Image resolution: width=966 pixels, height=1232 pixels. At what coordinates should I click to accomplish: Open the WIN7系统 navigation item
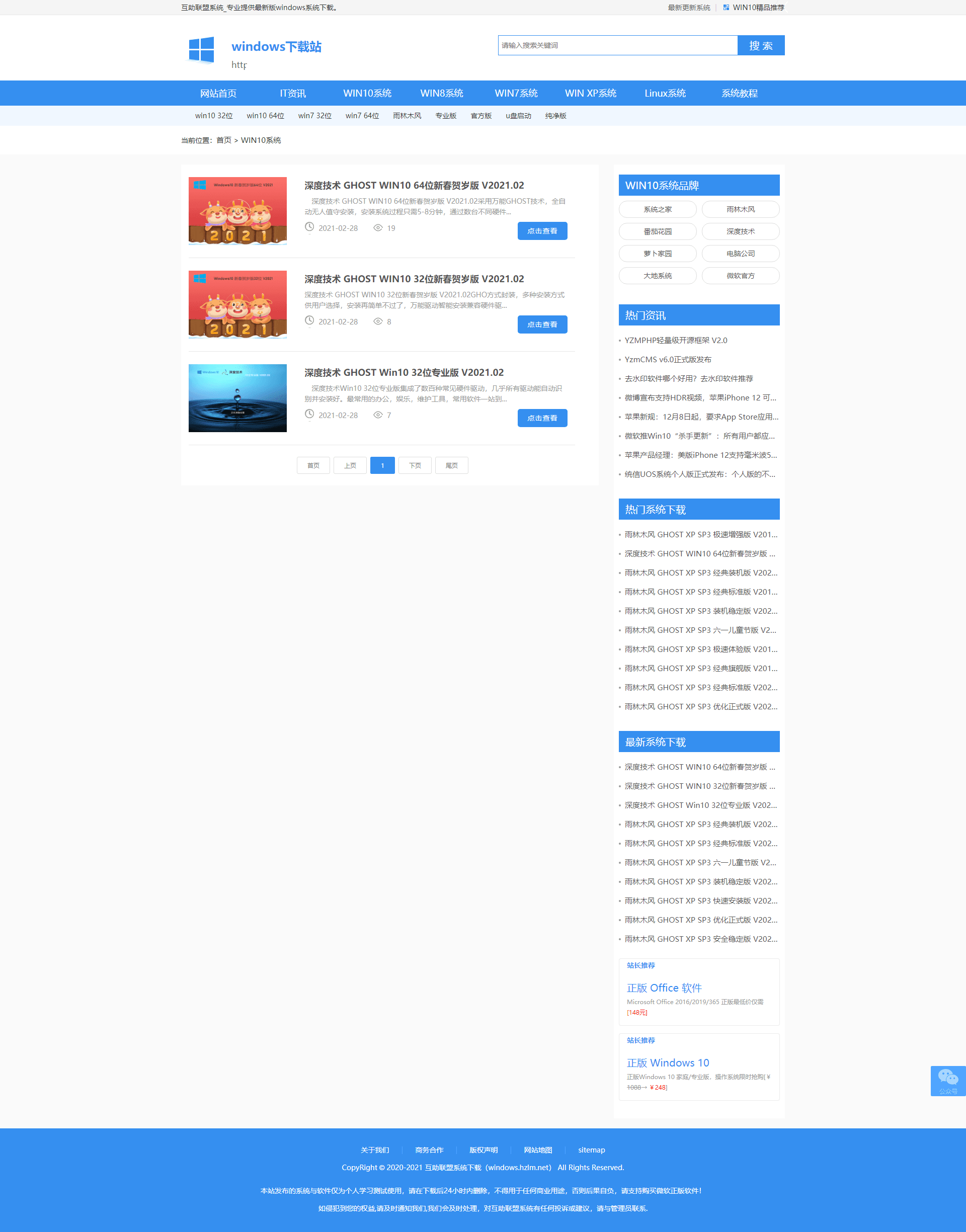click(516, 93)
